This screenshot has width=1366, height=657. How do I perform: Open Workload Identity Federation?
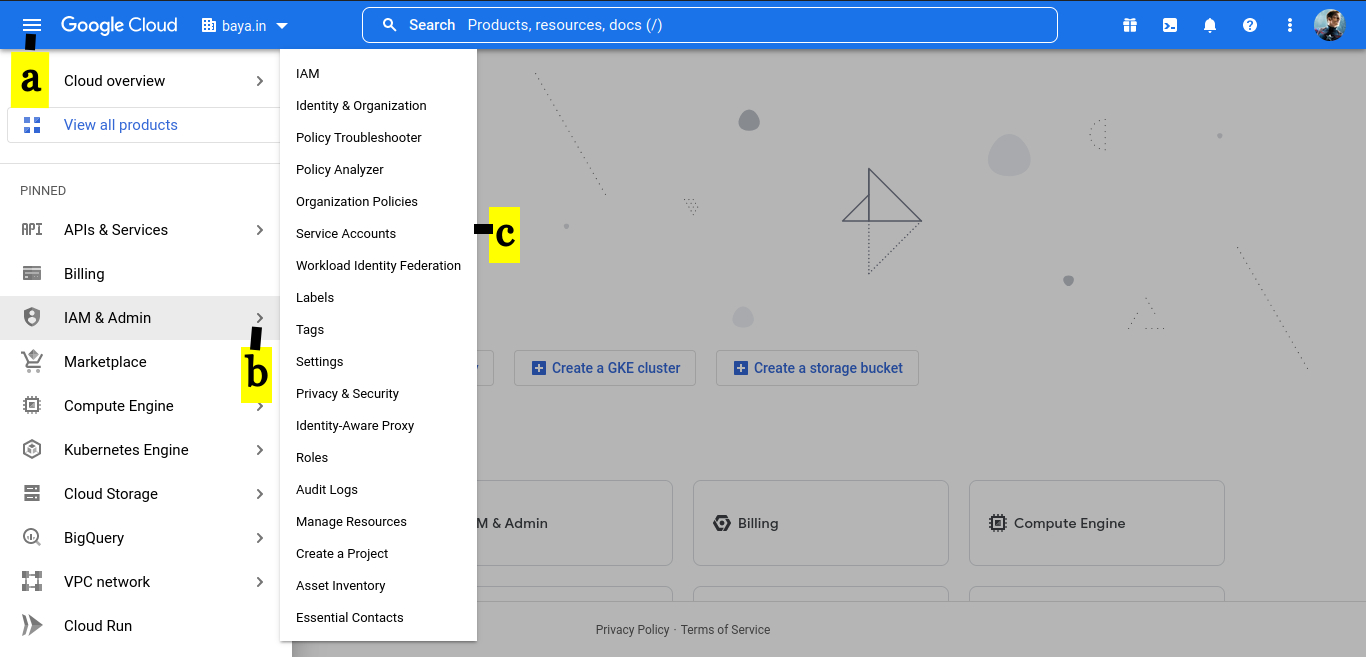(378, 266)
